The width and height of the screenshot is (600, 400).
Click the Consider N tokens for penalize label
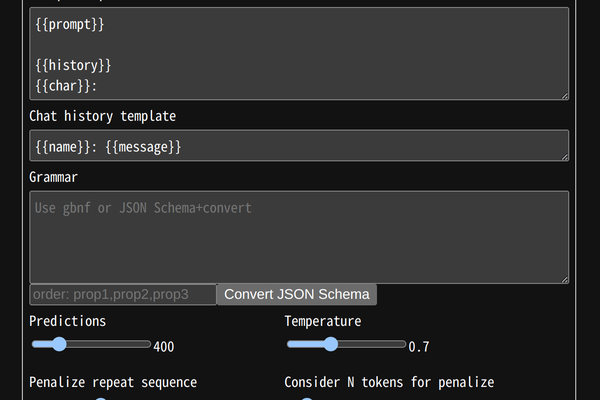pyautogui.click(x=389, y=382)
